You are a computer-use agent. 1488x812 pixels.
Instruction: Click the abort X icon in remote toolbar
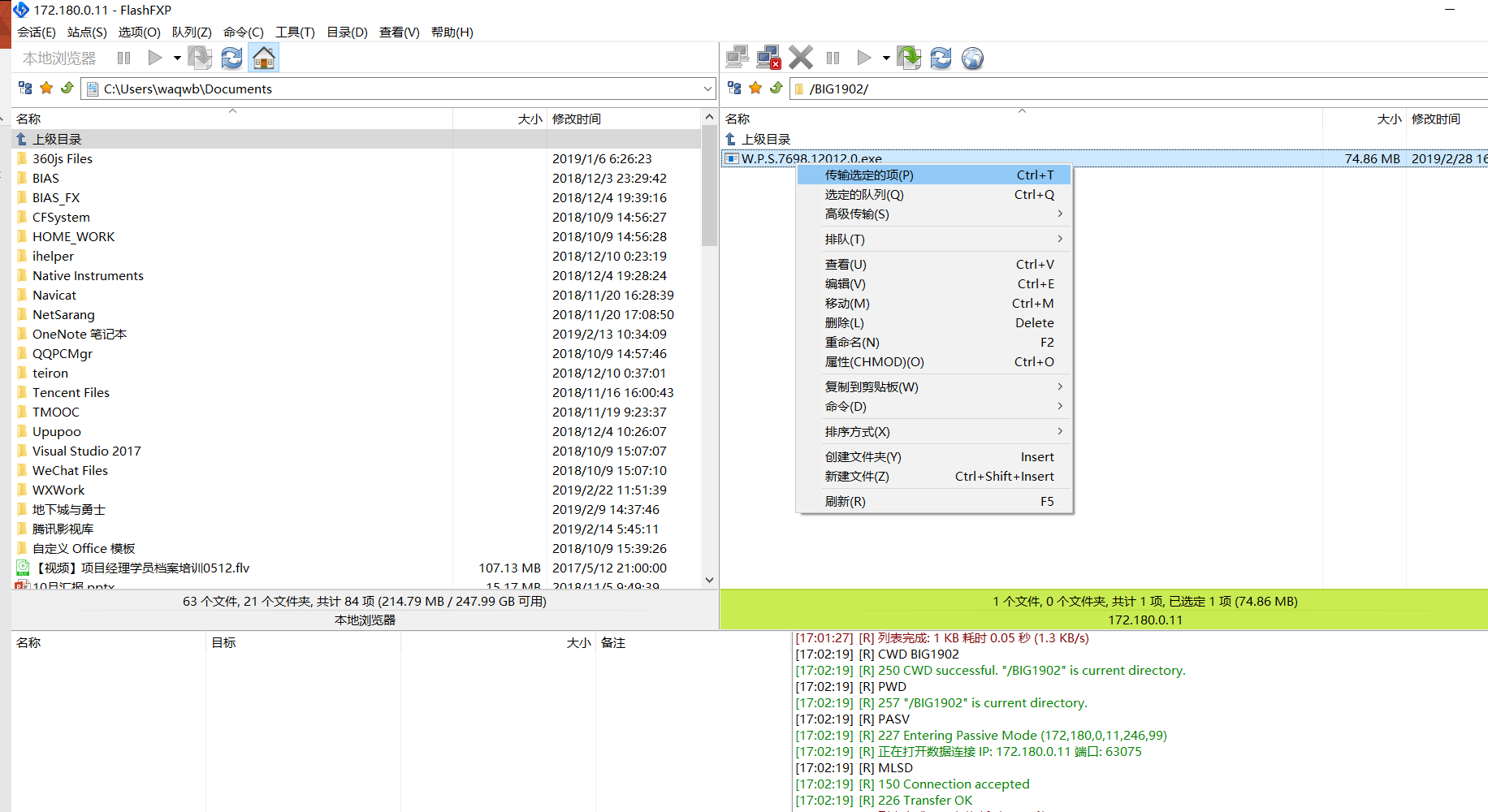(x=801, y=58)
